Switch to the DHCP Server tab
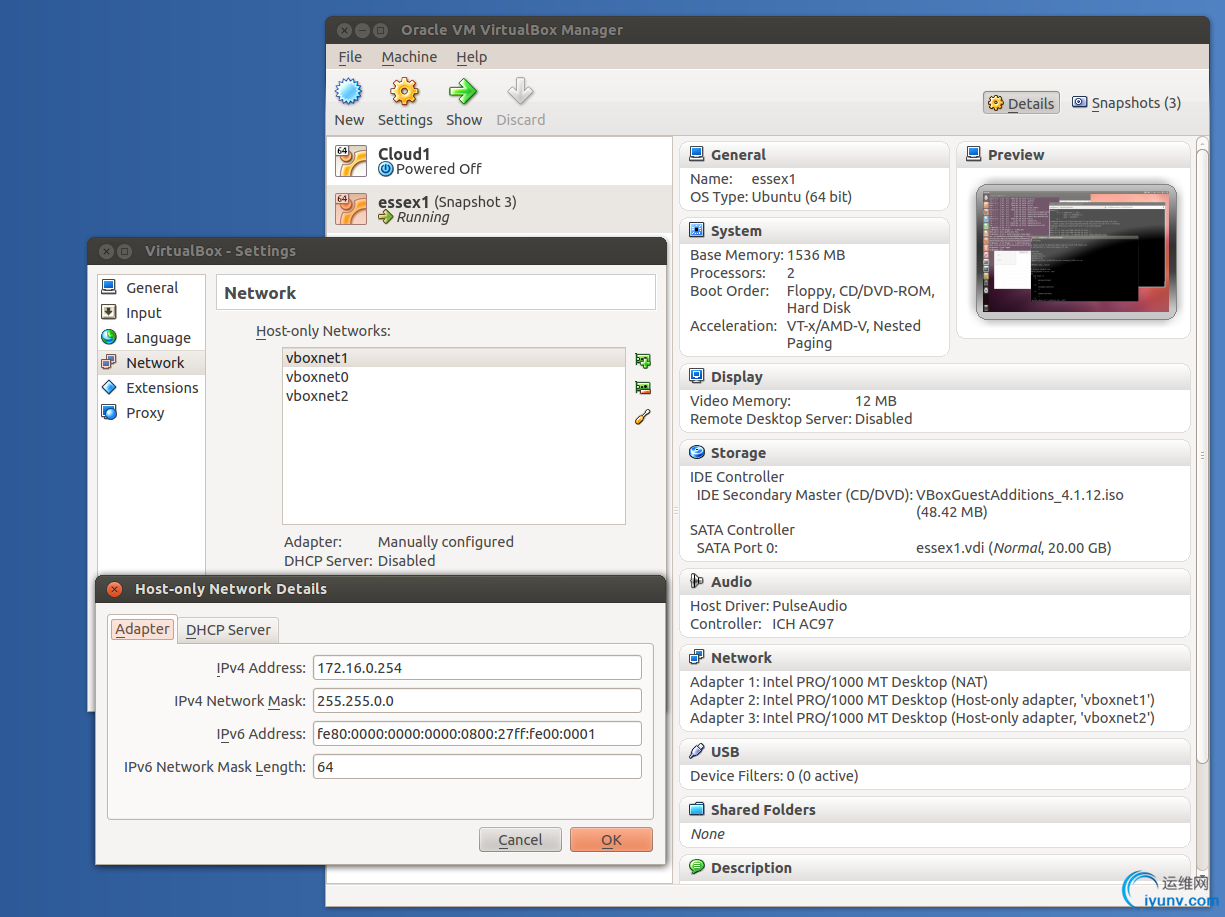Image resolution: width=1225 pixels, height=917 pixels. click(x=228, y=630)
